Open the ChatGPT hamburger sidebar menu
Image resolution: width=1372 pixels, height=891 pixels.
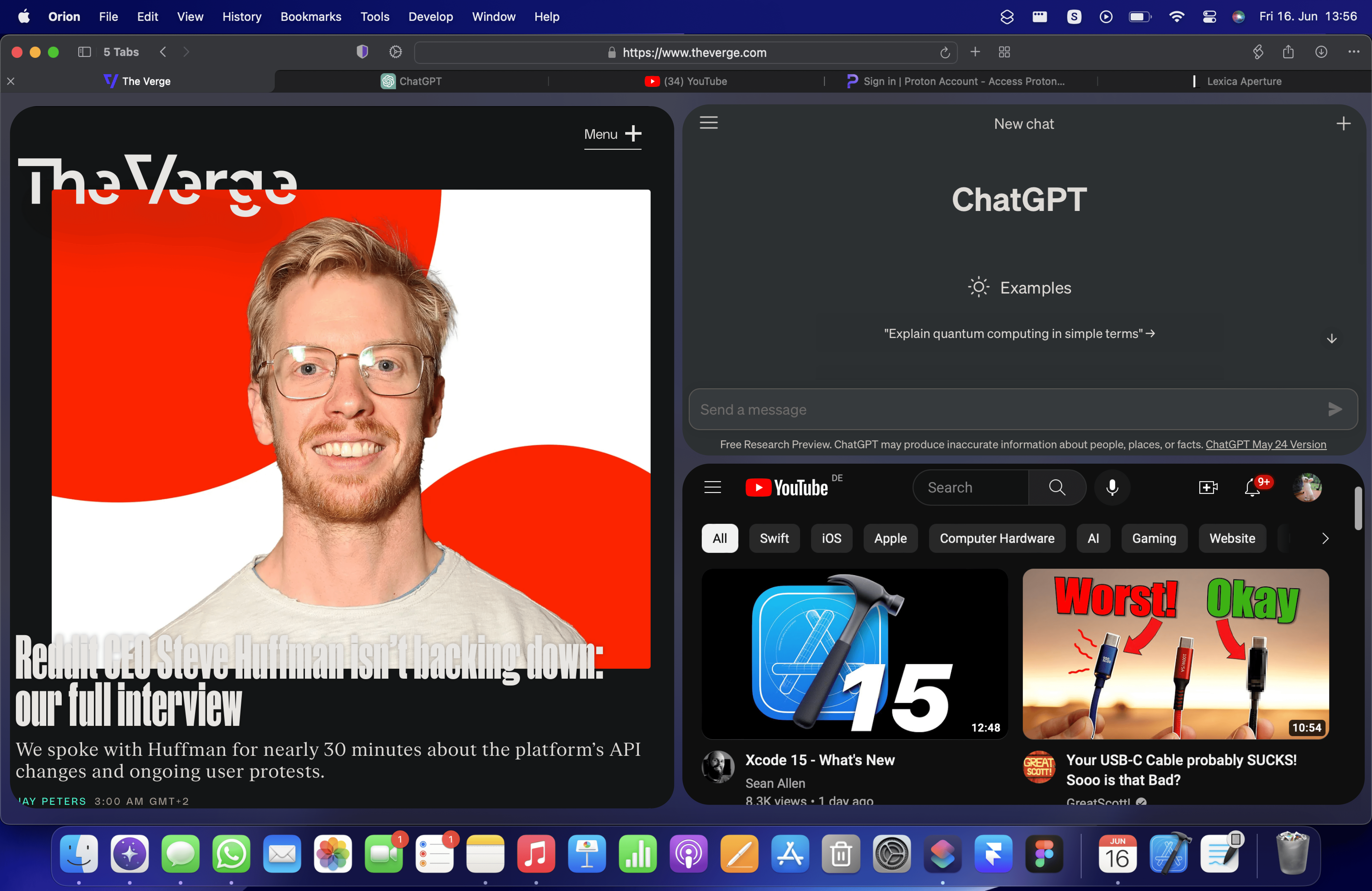pyautogui.click(x=708, y=123)
